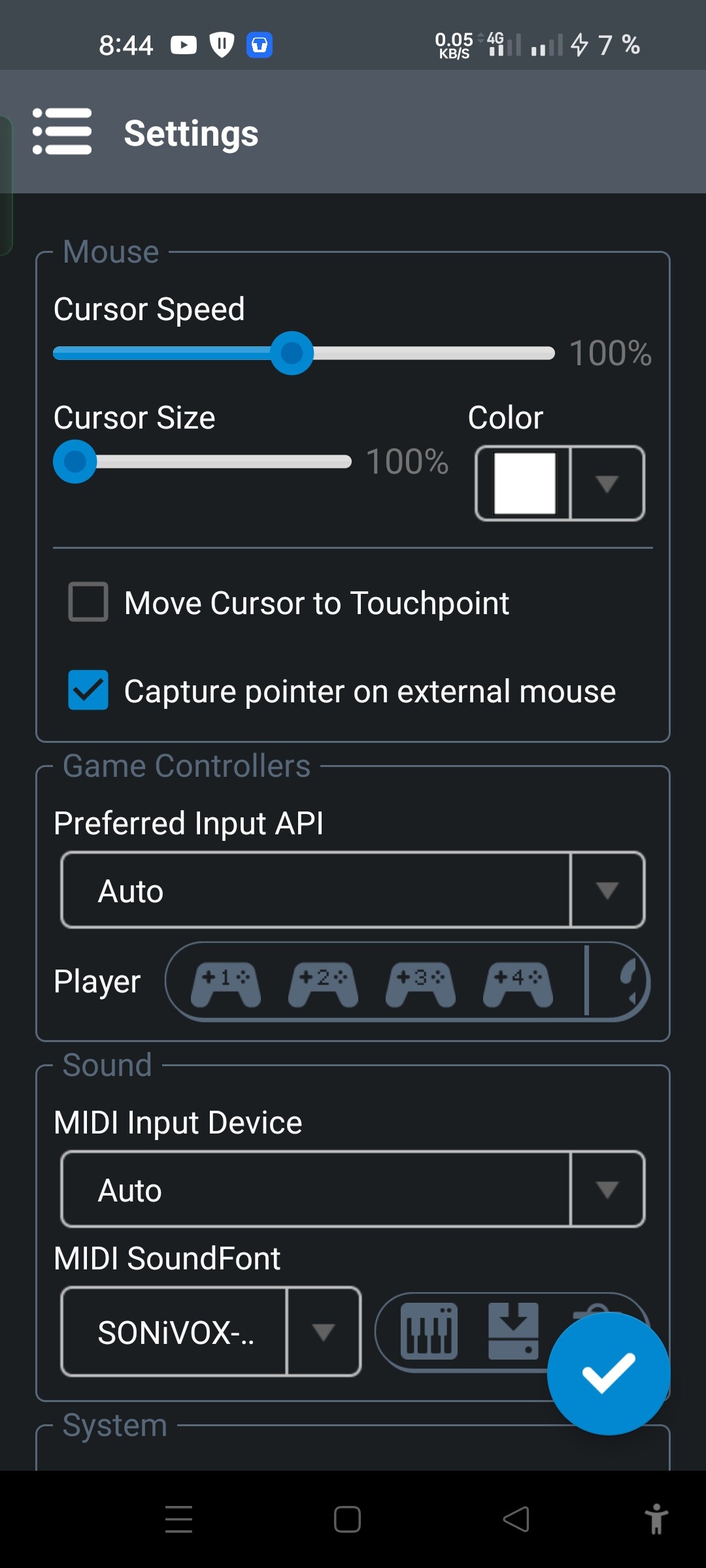
Task: Select the player 1 gamepad icon
Action: click(x=226, y=983)
